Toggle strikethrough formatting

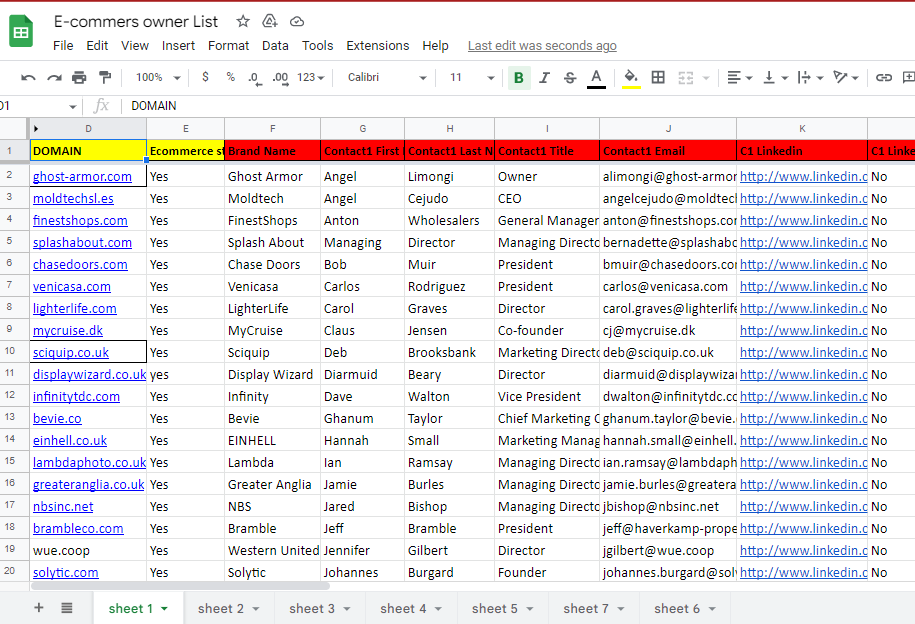click(x=570, y=78)
